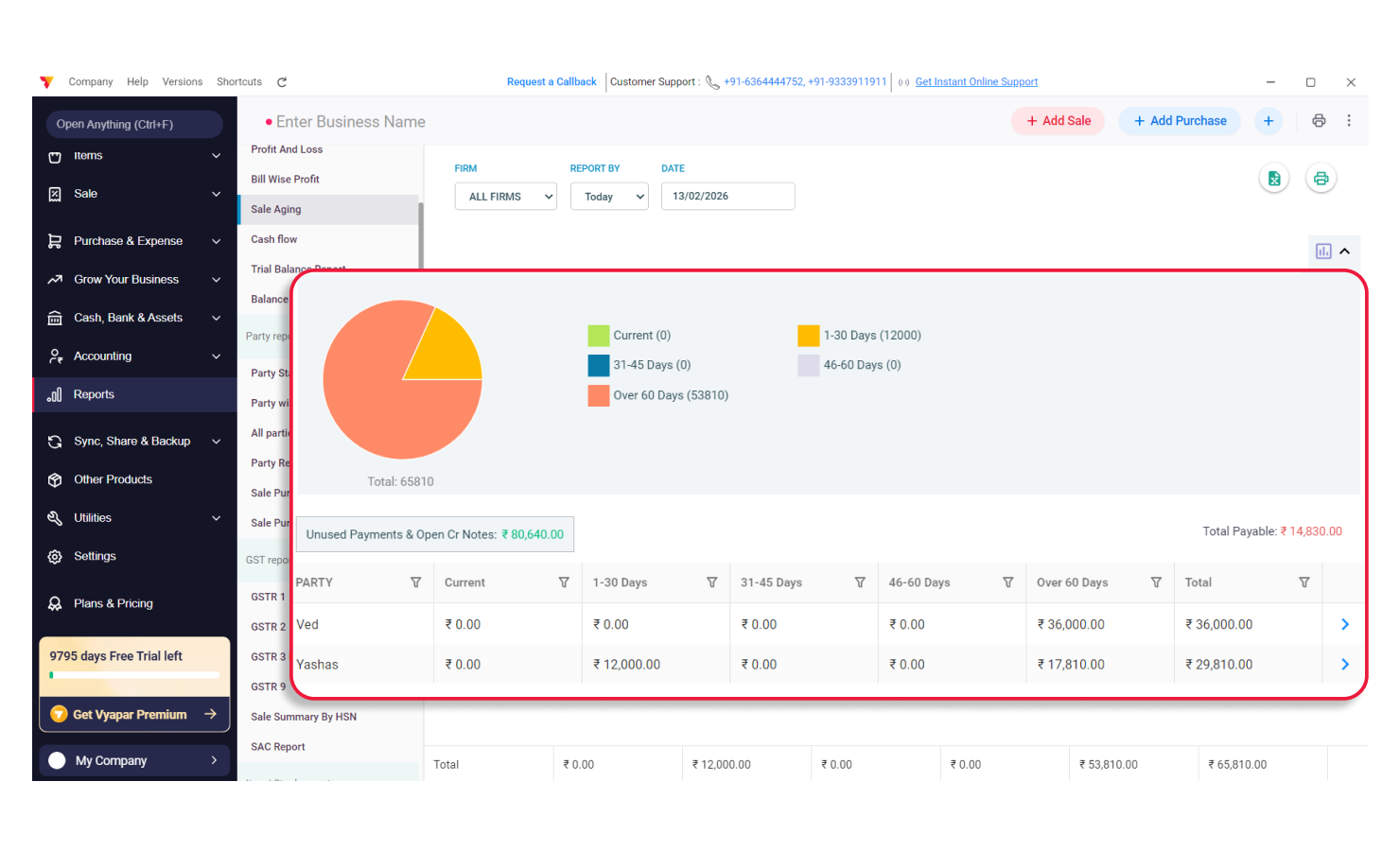
Task: Filter the PARTY column
Action: point(415,582)
